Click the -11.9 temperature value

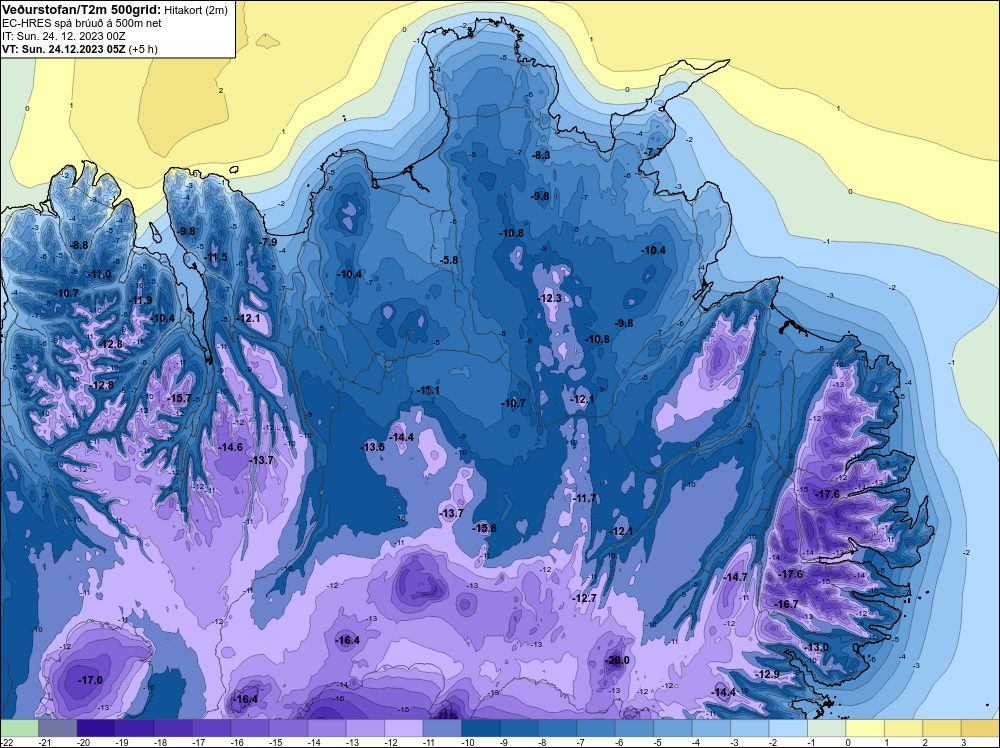click(x=140, y=300)
